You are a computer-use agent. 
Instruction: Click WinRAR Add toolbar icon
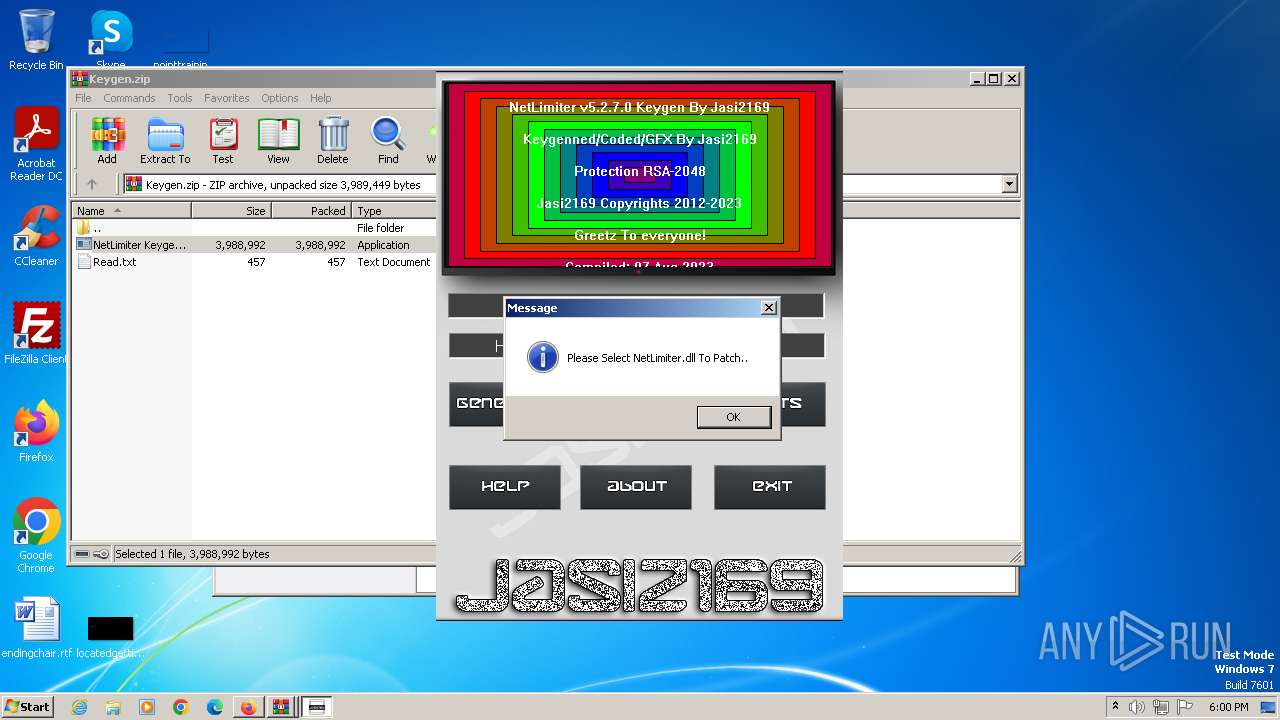coord(107,140)
